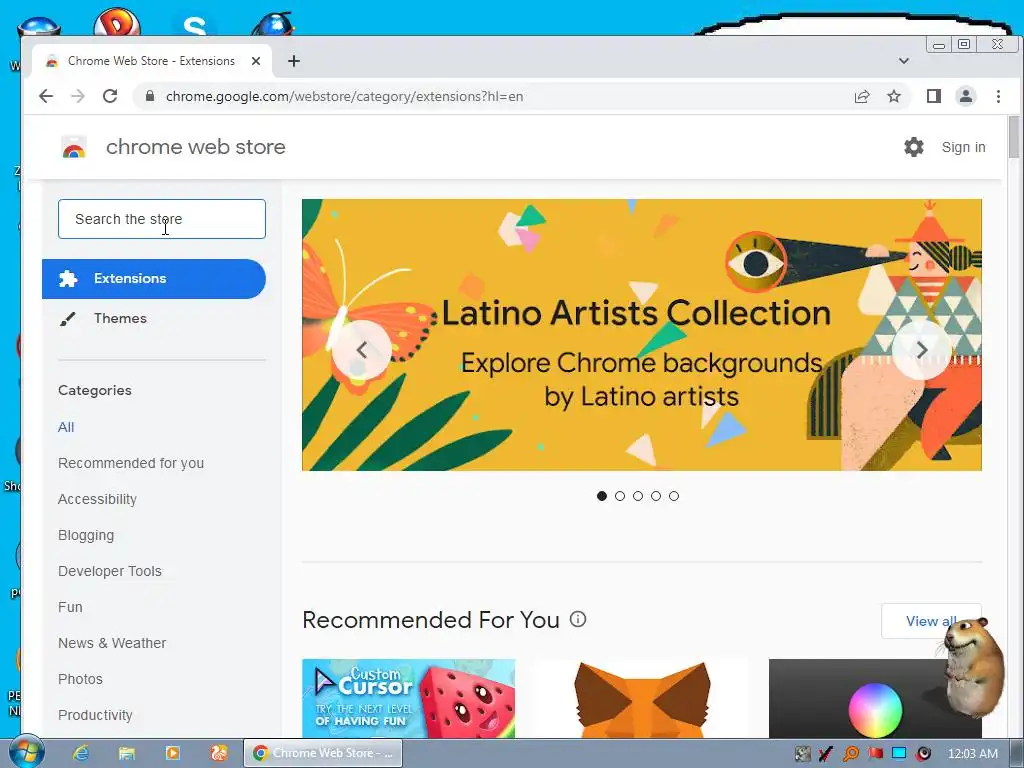Open the color wheel extension card
The width and height of the screenshot is (1024, 768).
(x=875, y=698)
